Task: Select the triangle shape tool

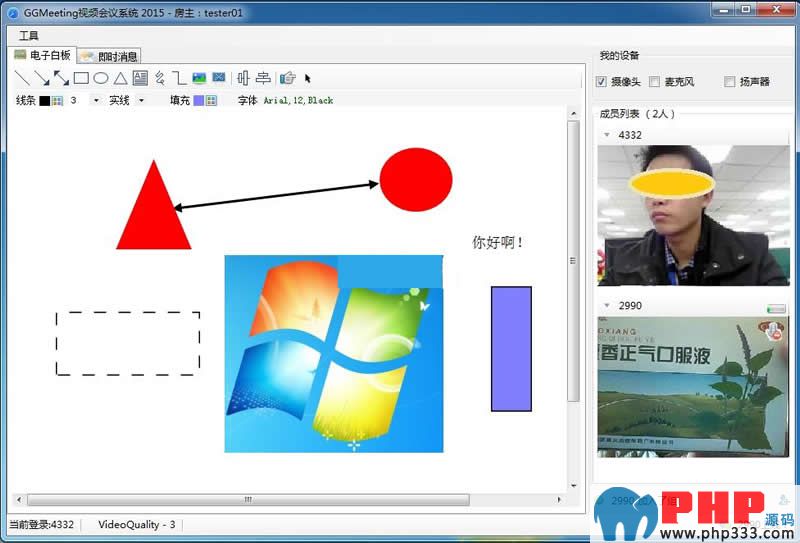Action: pyautogui.click(x=120, y=78)
